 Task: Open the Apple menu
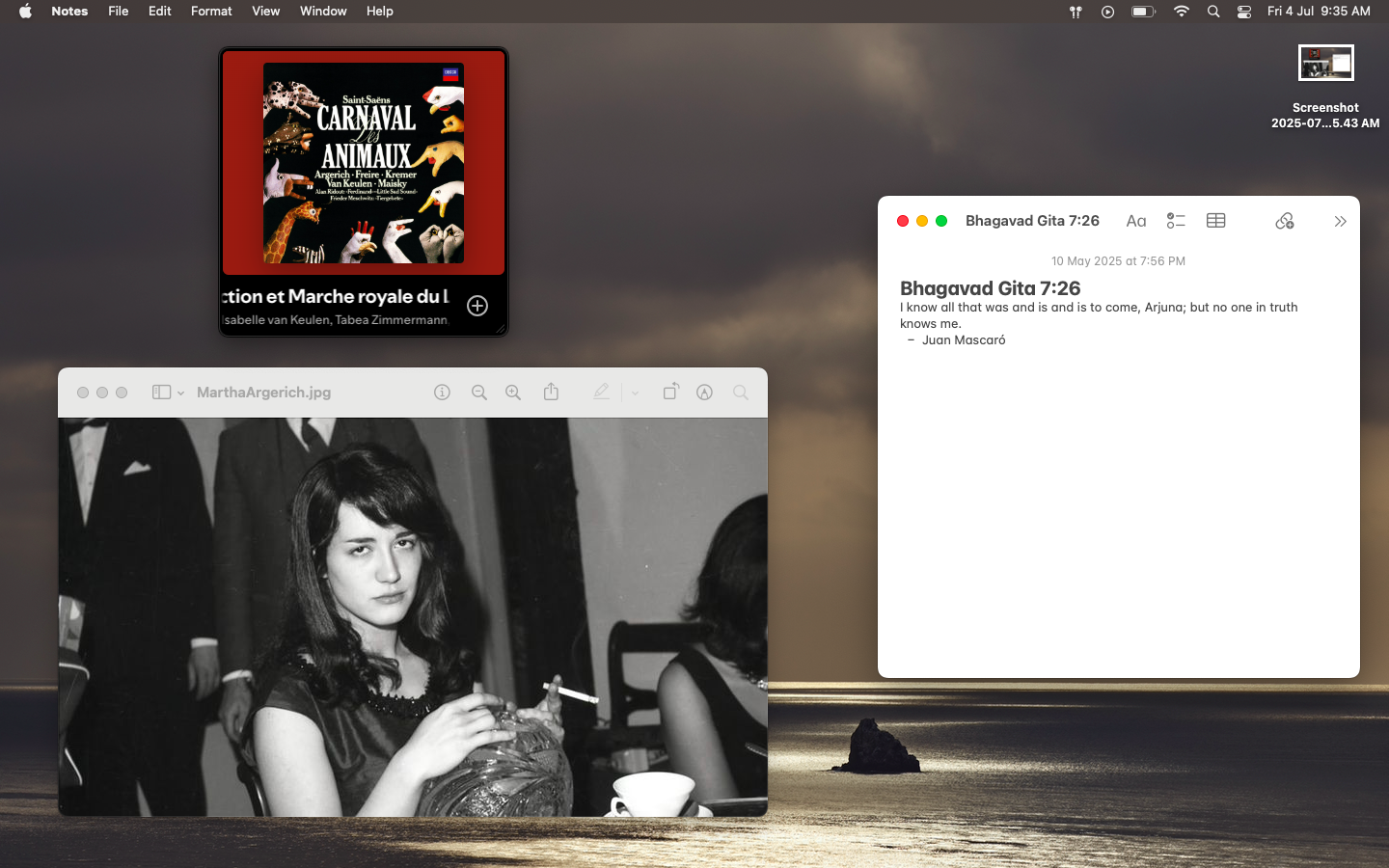coord(25,12)
